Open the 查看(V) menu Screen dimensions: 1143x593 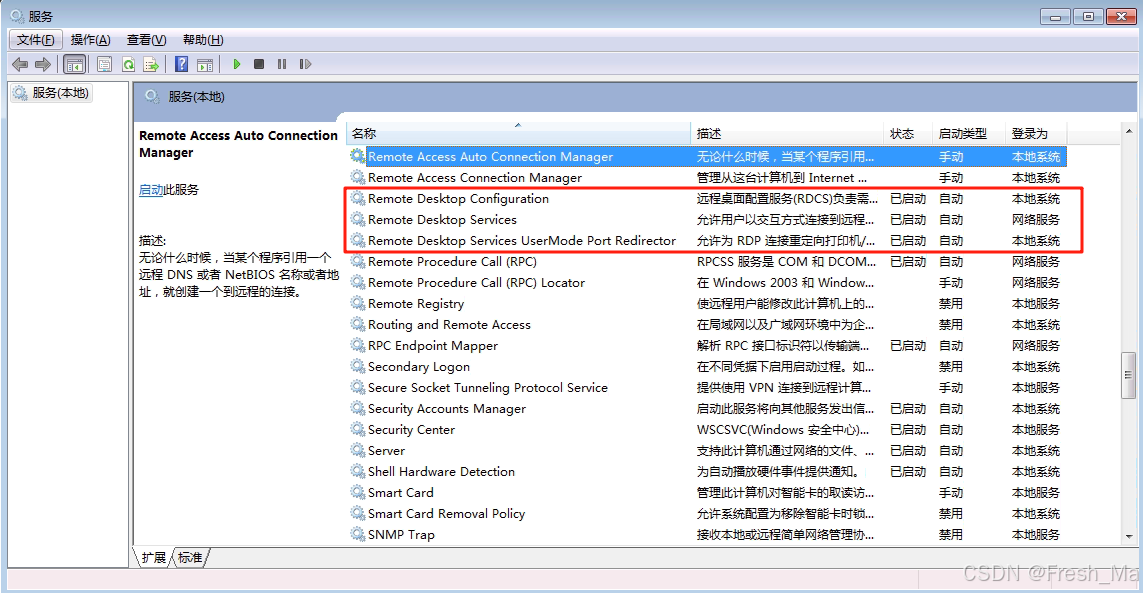click(x=147, y=39)
